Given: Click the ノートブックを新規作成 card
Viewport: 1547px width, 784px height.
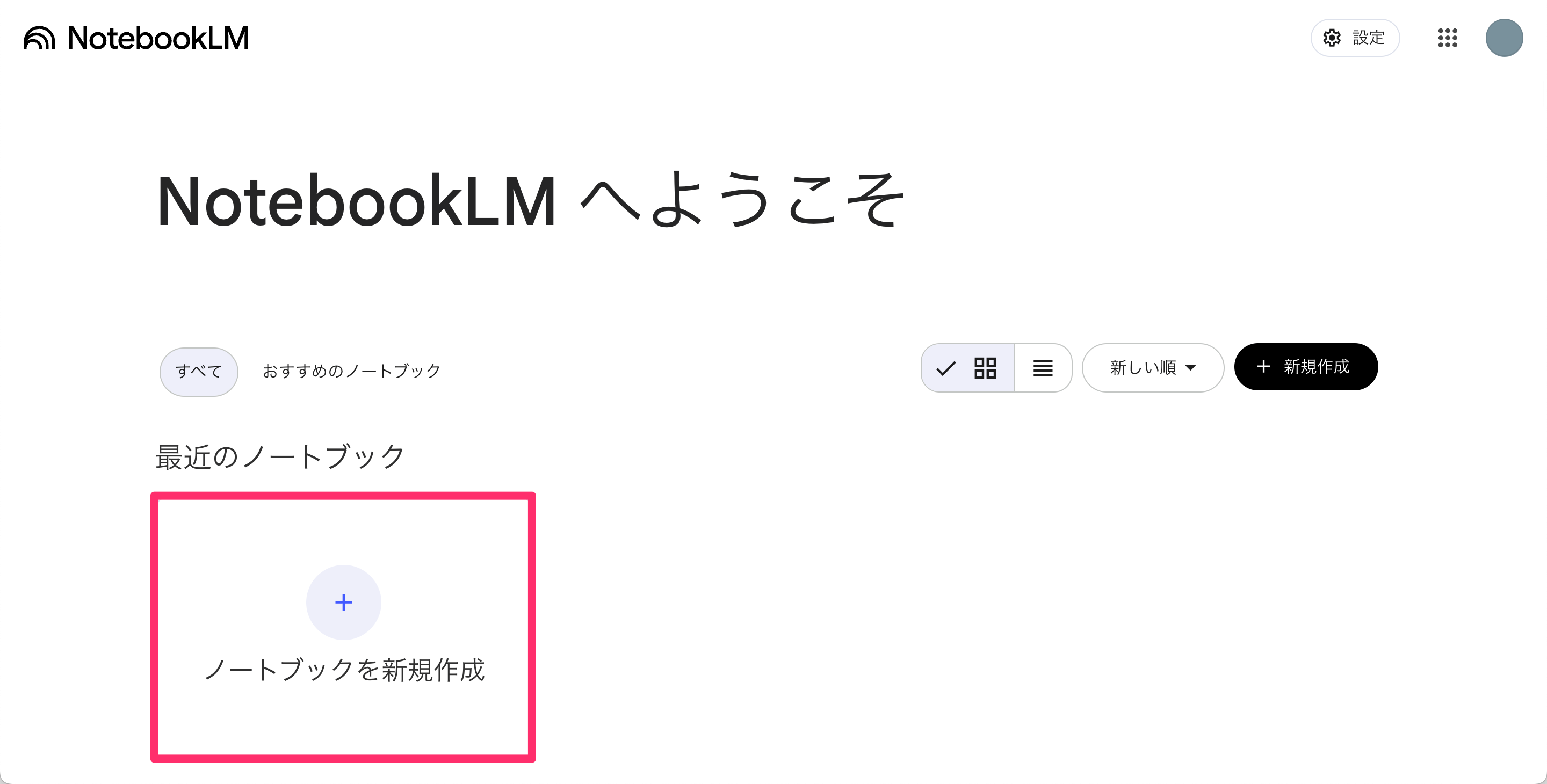Looking at the screenshot, I should [343, 627].
